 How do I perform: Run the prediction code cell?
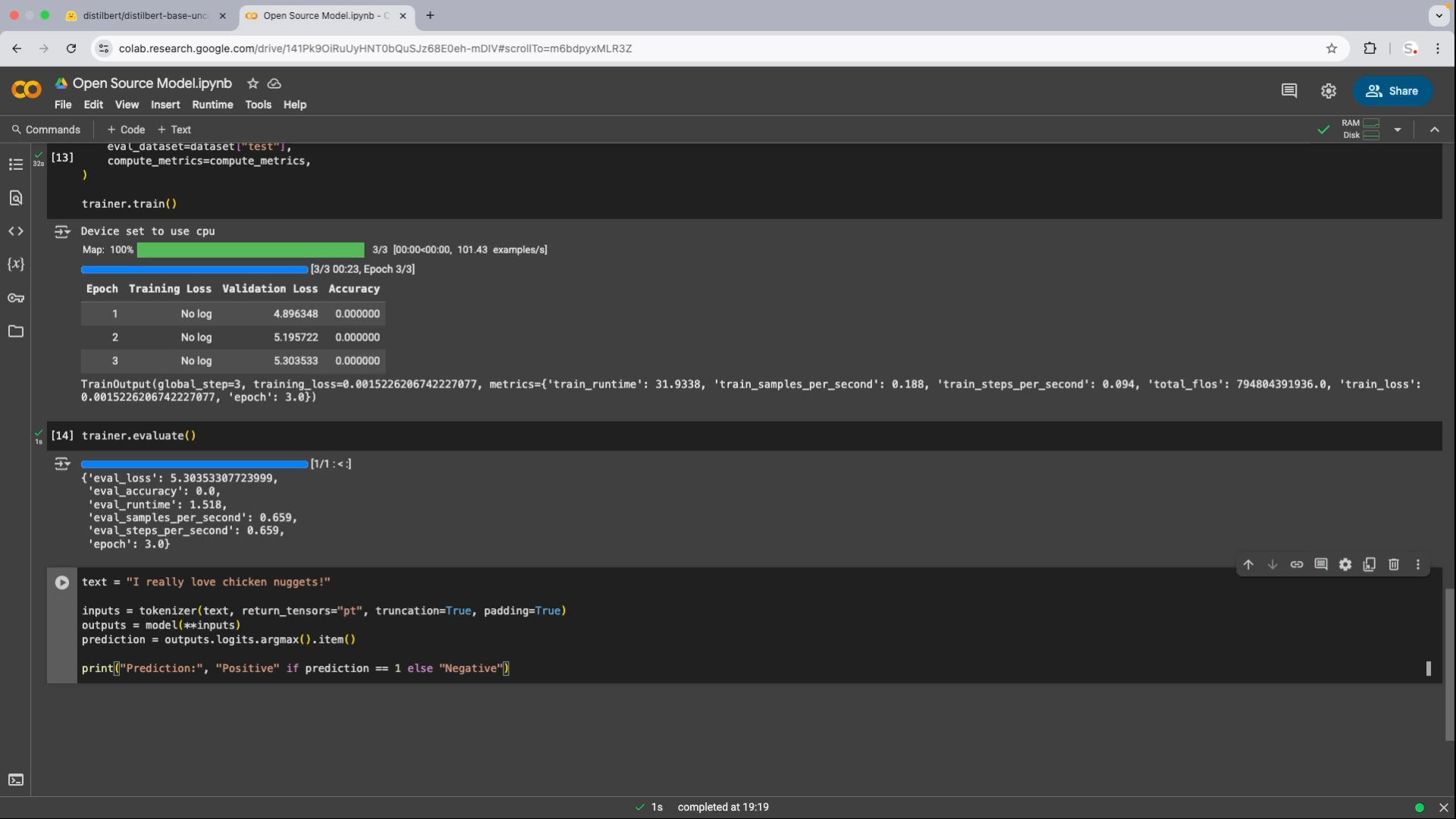click(62, 582)
